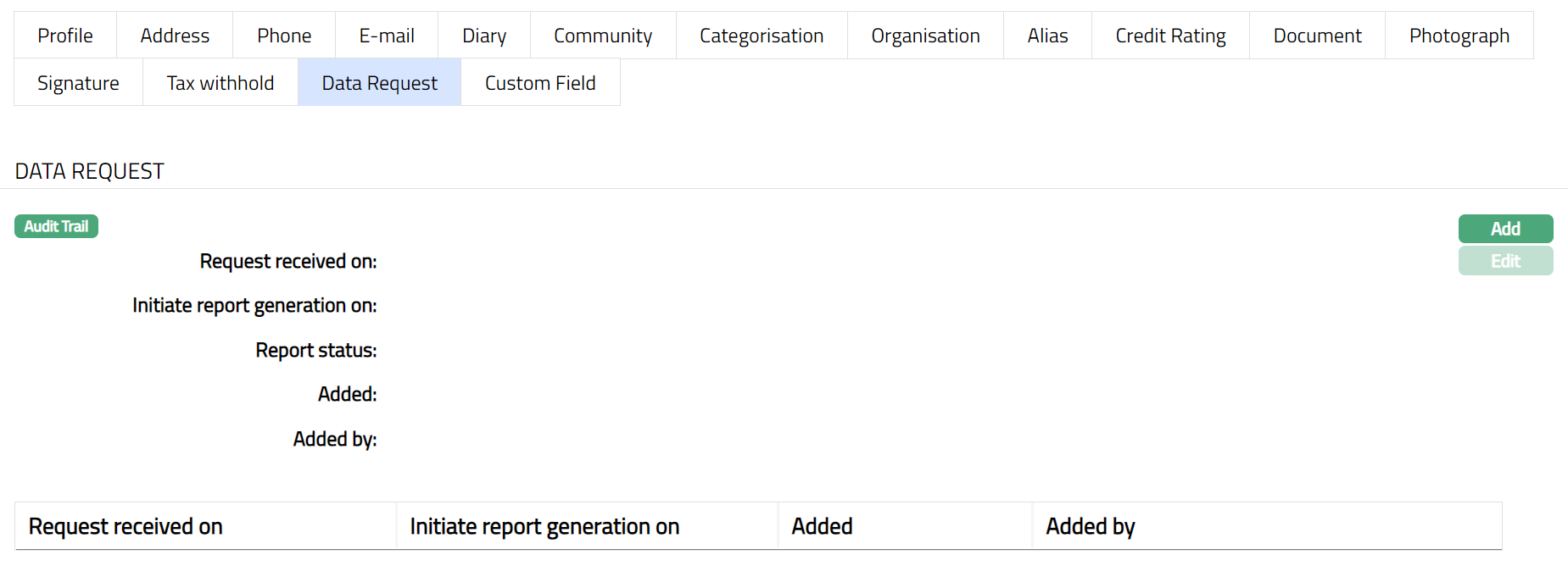Click the Request received on column header
1568x566 pixels.
126,526
